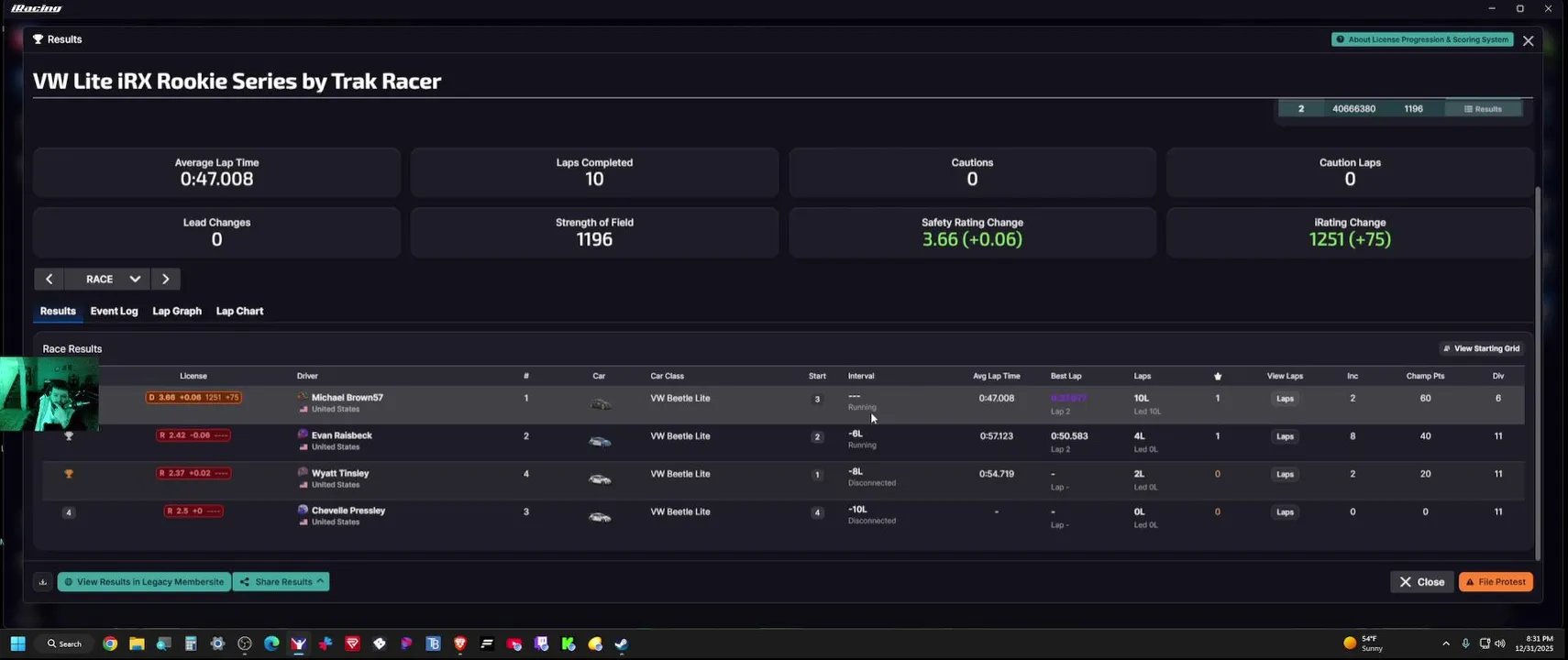Click View Starting Grid button
The width and height of the screenshot is (1568, 660).
point(1481,348)
